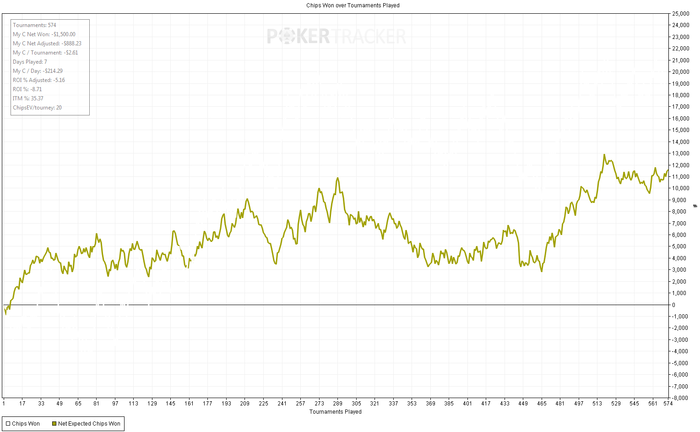Click the x-axis tick label 81
Viewport: 700px width, 432px height.
(96, 403)
